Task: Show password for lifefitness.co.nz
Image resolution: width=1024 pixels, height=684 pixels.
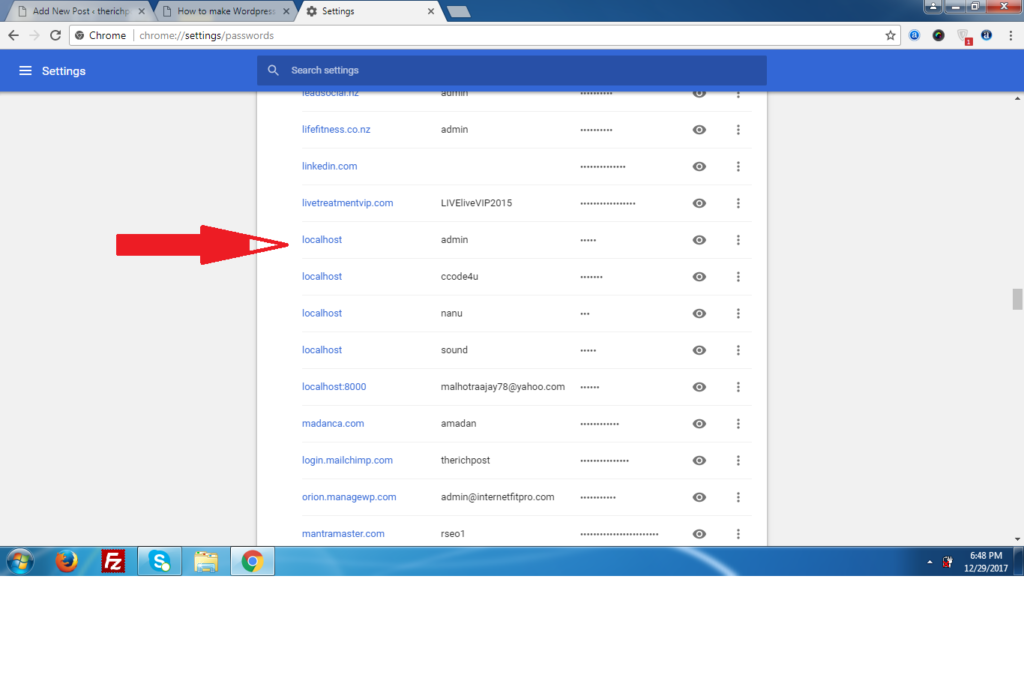Action: 699,129
